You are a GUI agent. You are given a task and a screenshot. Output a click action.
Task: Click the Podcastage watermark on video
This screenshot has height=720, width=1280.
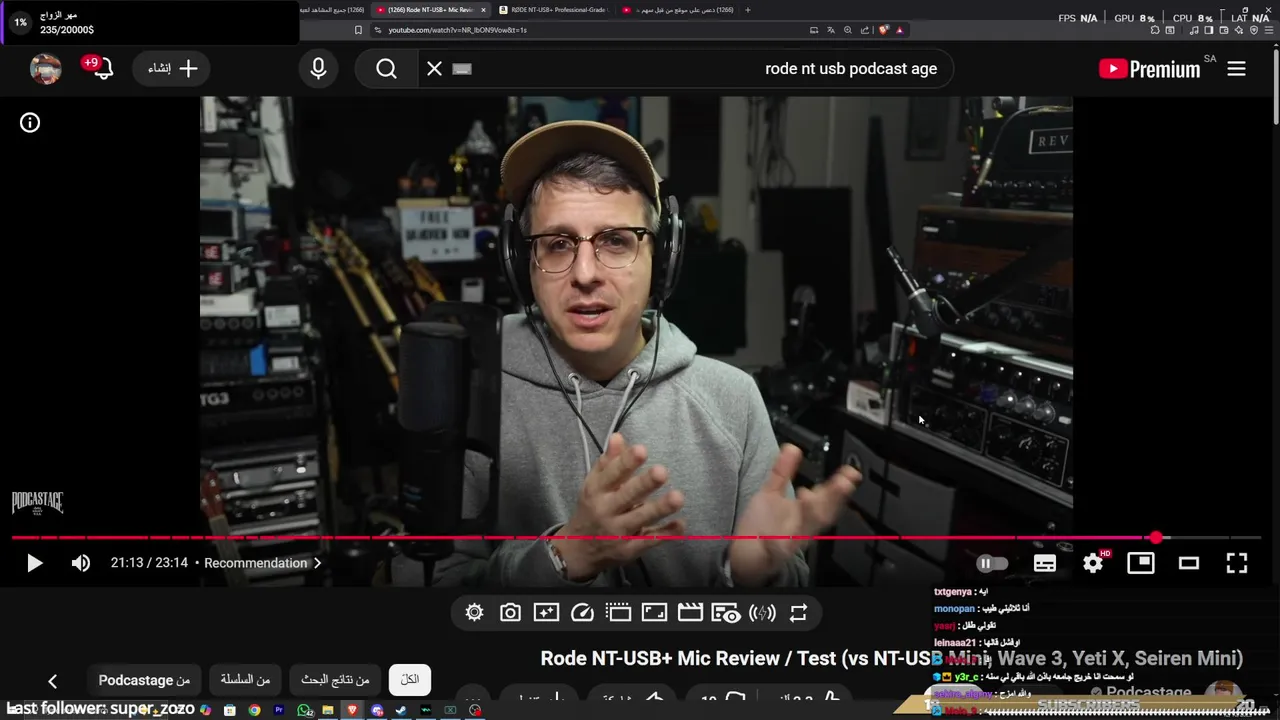tap(37, 503)
